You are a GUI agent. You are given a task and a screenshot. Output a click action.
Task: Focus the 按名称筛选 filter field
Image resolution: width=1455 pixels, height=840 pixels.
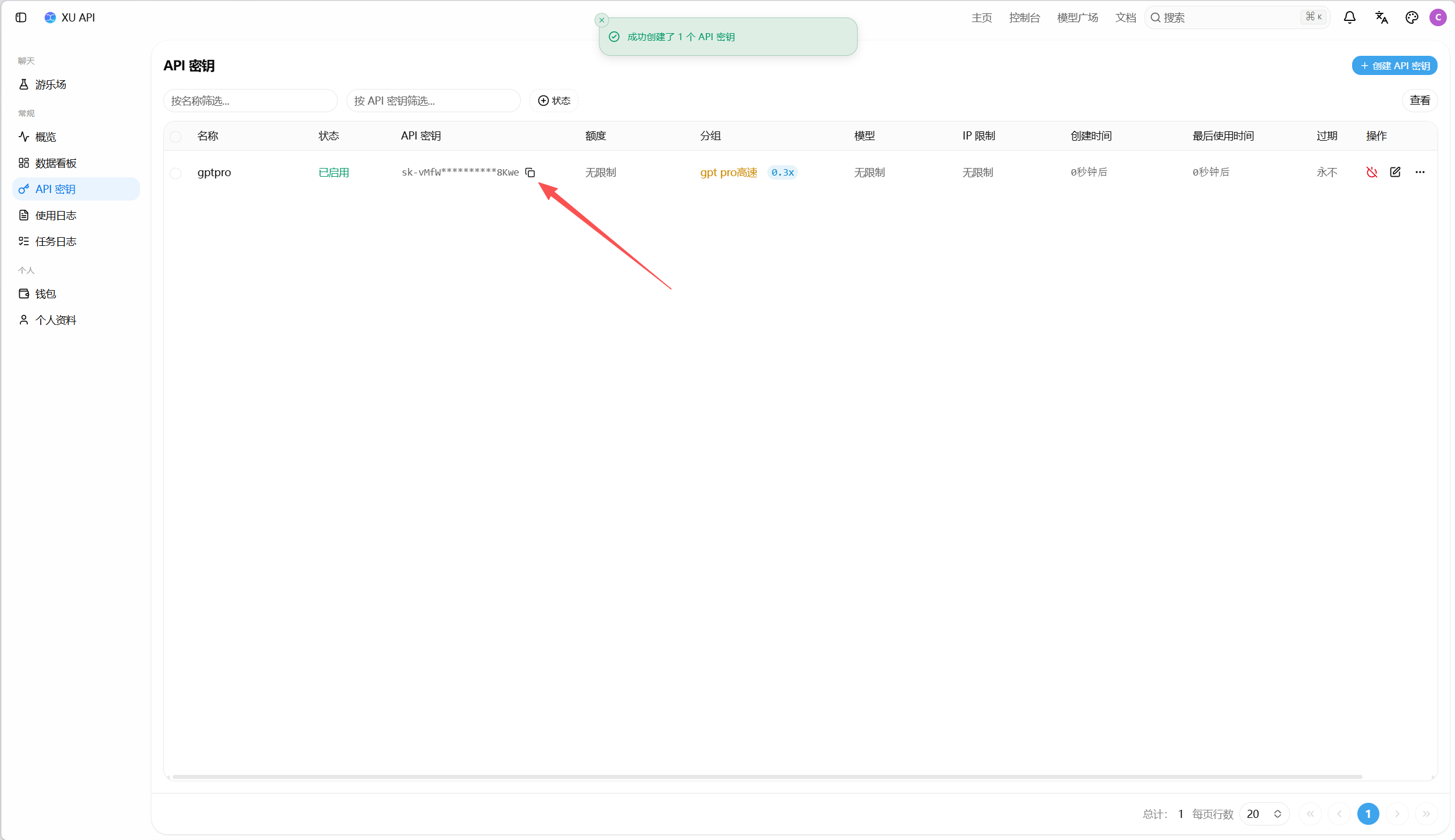coord(251,101)
